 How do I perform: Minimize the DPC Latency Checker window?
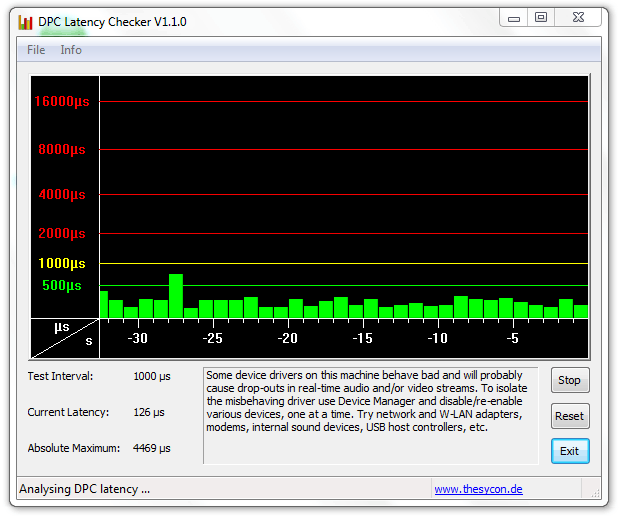[514, 18]
